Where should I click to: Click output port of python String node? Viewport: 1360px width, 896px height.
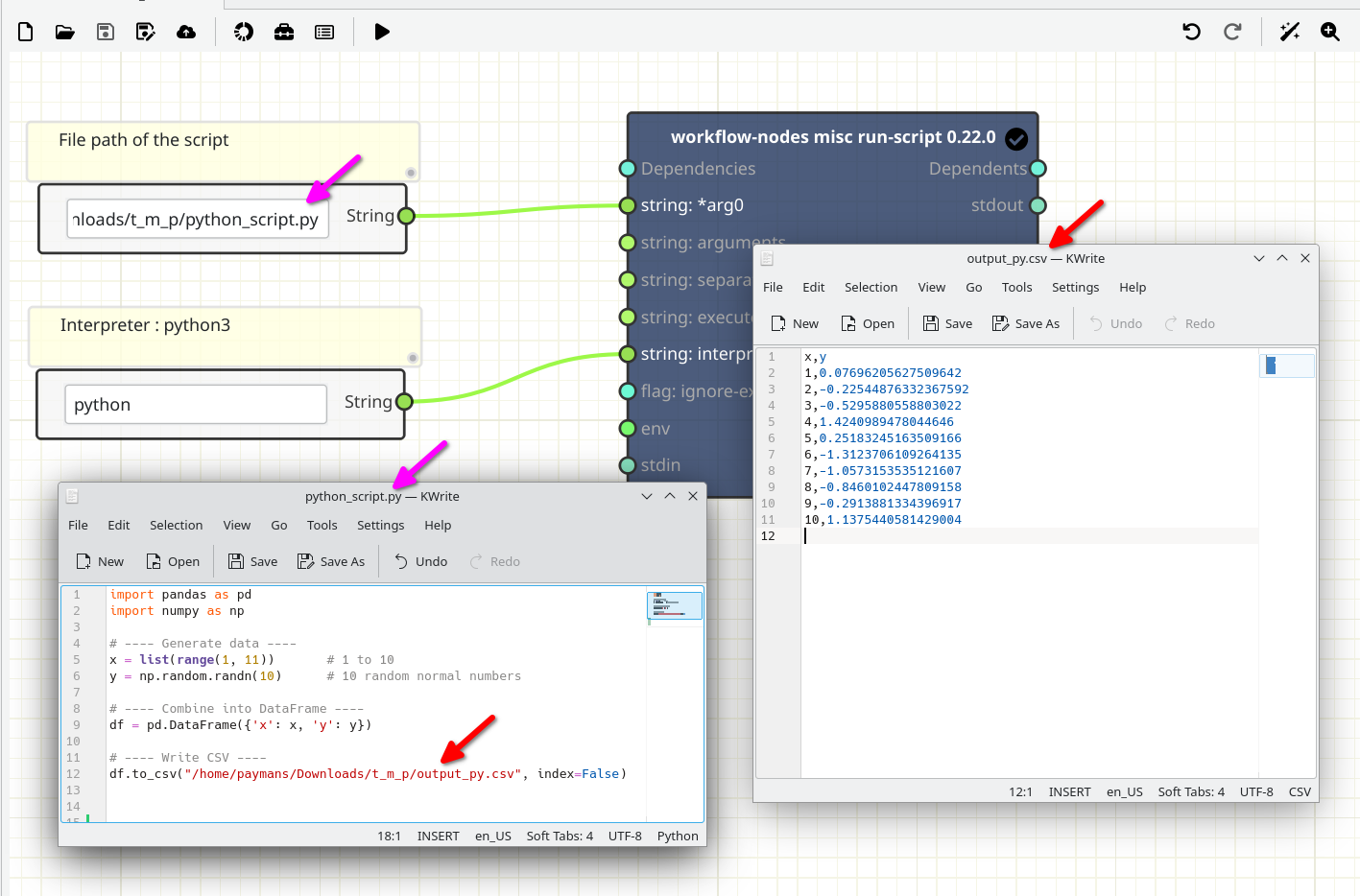pyautogui.click(x=404, y=402)
